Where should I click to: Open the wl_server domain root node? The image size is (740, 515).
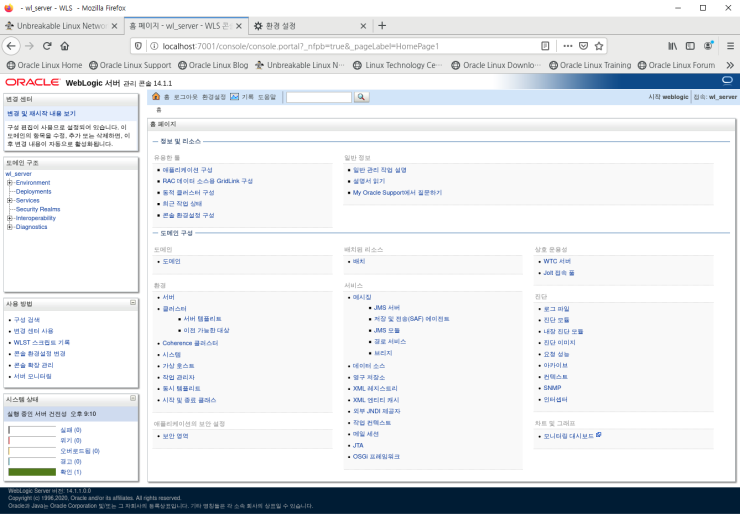tap(18, 174)
